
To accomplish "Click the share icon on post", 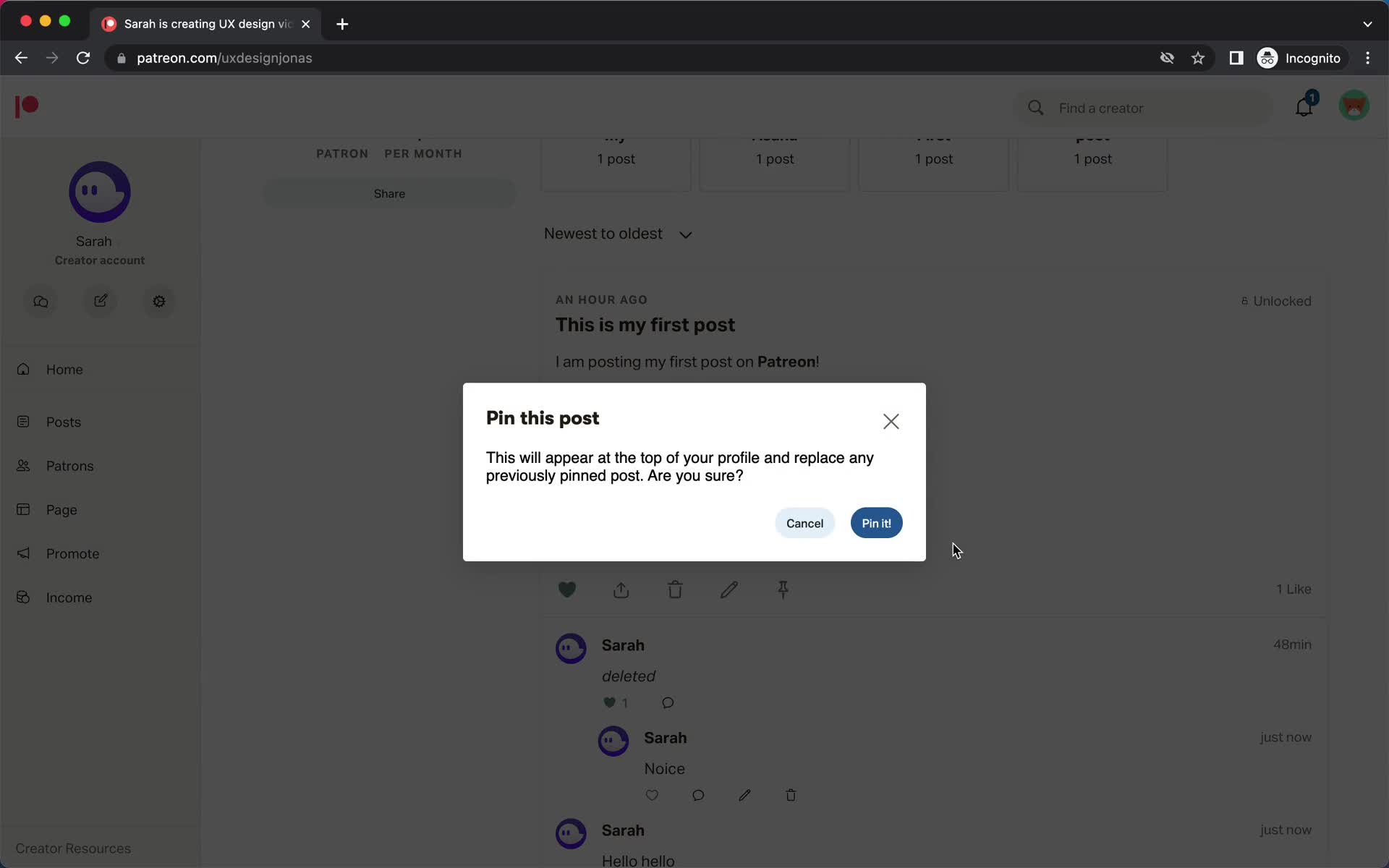I will point(620,589).
